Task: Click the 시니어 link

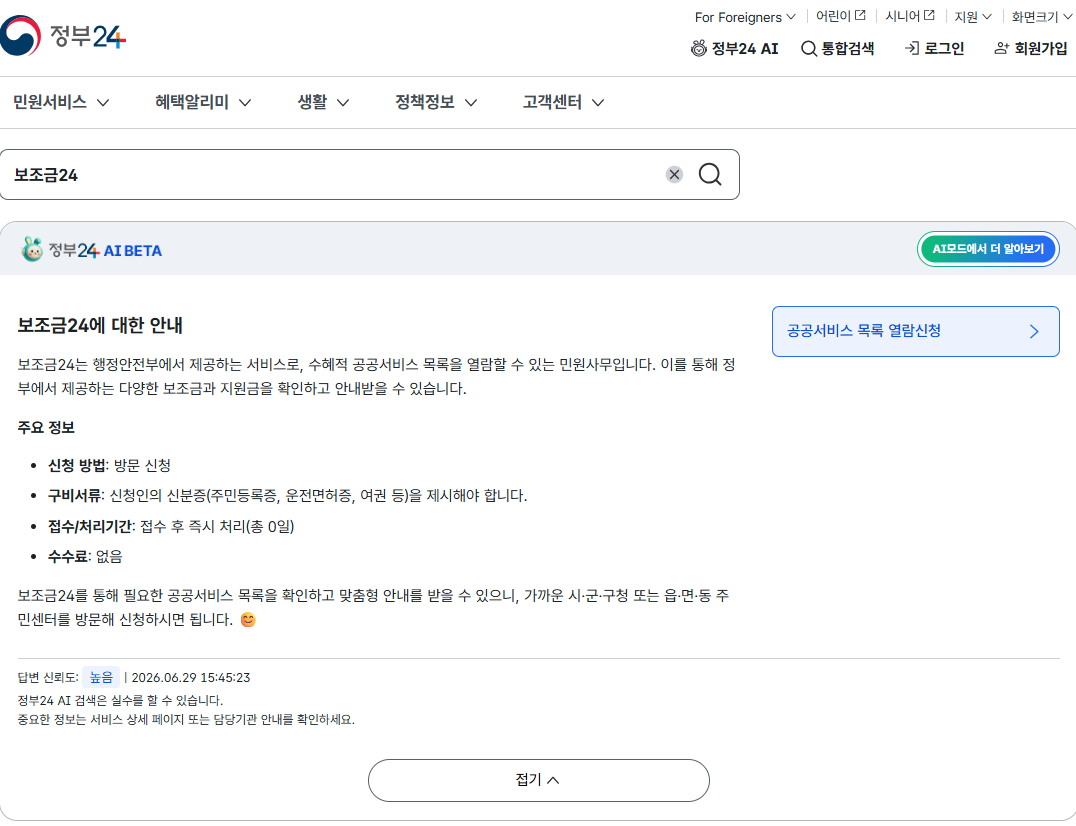Action: [910, 16]
